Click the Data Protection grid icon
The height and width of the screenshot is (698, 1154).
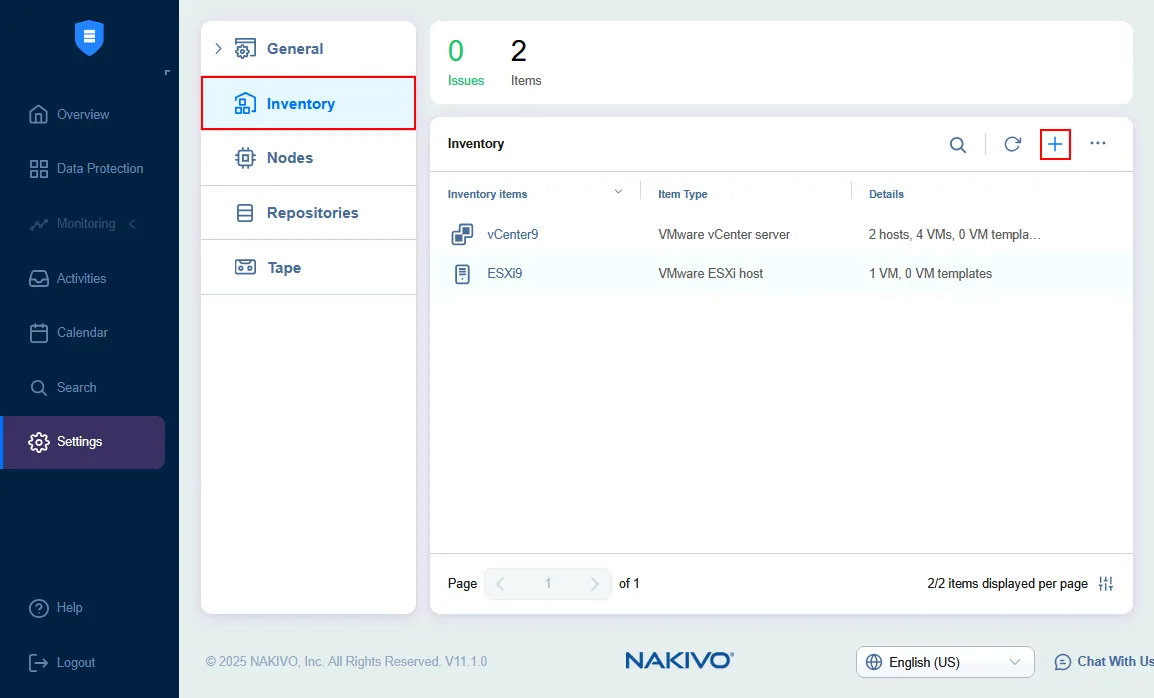point(38,169)
